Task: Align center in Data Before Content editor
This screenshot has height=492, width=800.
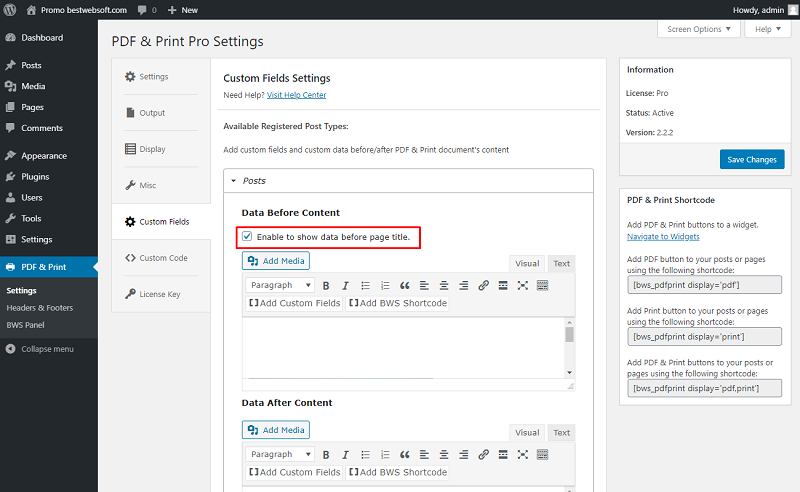Action: (444, 285)
